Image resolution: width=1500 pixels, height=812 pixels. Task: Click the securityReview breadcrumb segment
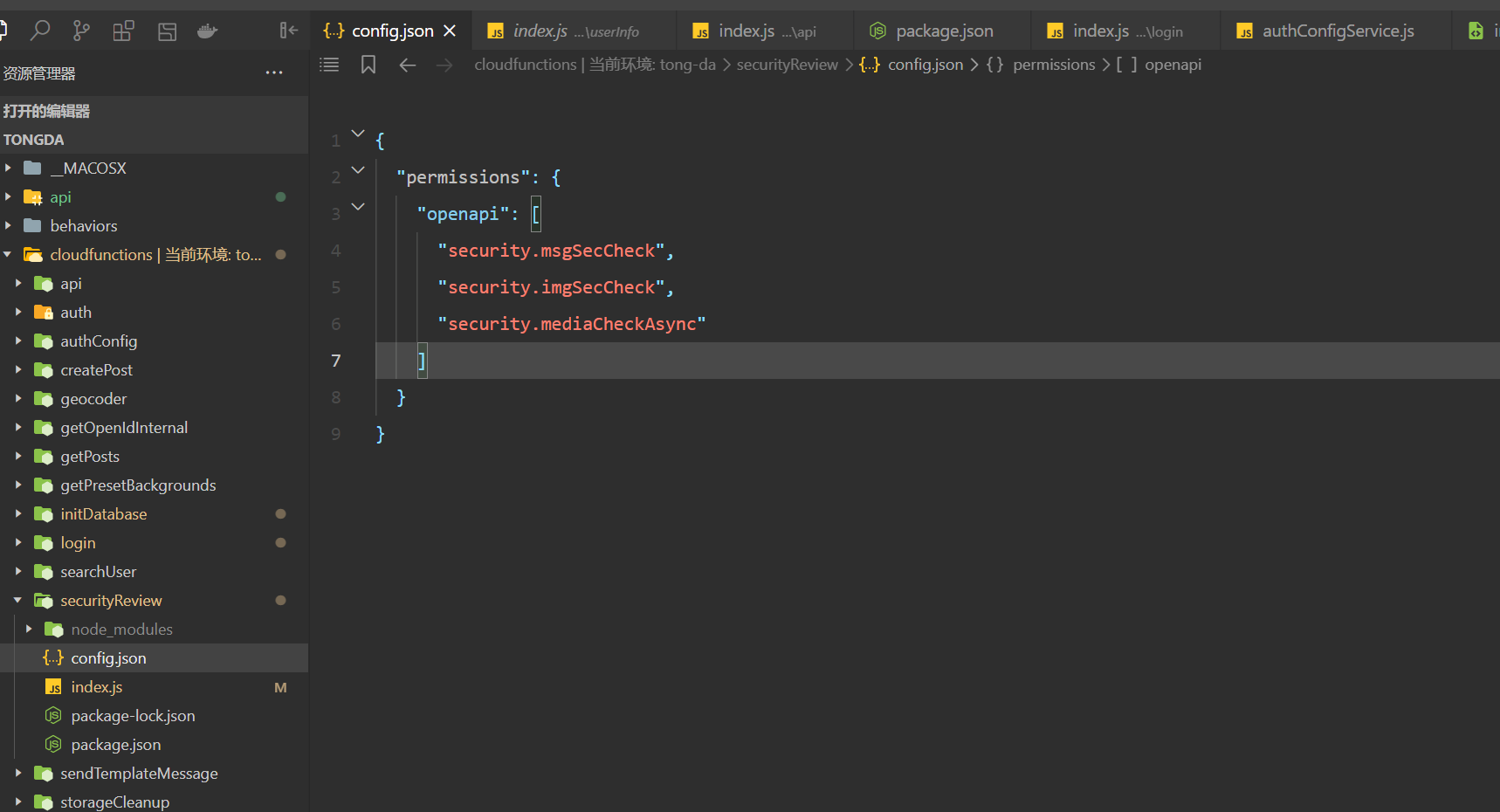[x=787, y=65]
